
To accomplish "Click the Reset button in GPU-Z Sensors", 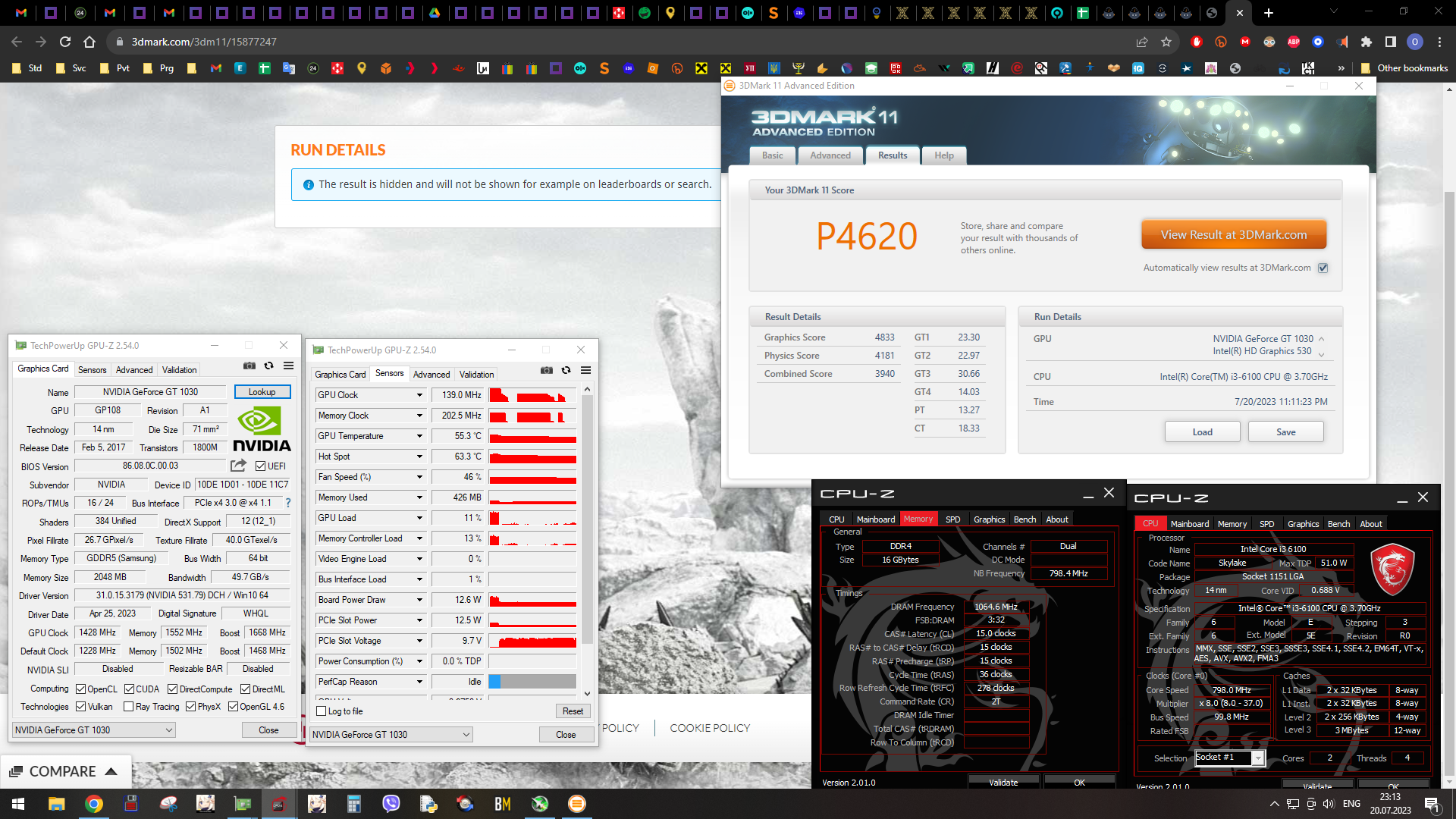I will pyautogui.click(x=573, y=711).
